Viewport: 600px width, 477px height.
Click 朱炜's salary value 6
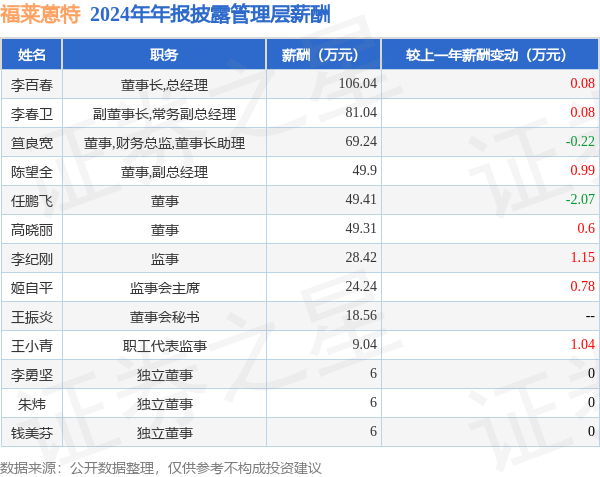coord(373,402)
